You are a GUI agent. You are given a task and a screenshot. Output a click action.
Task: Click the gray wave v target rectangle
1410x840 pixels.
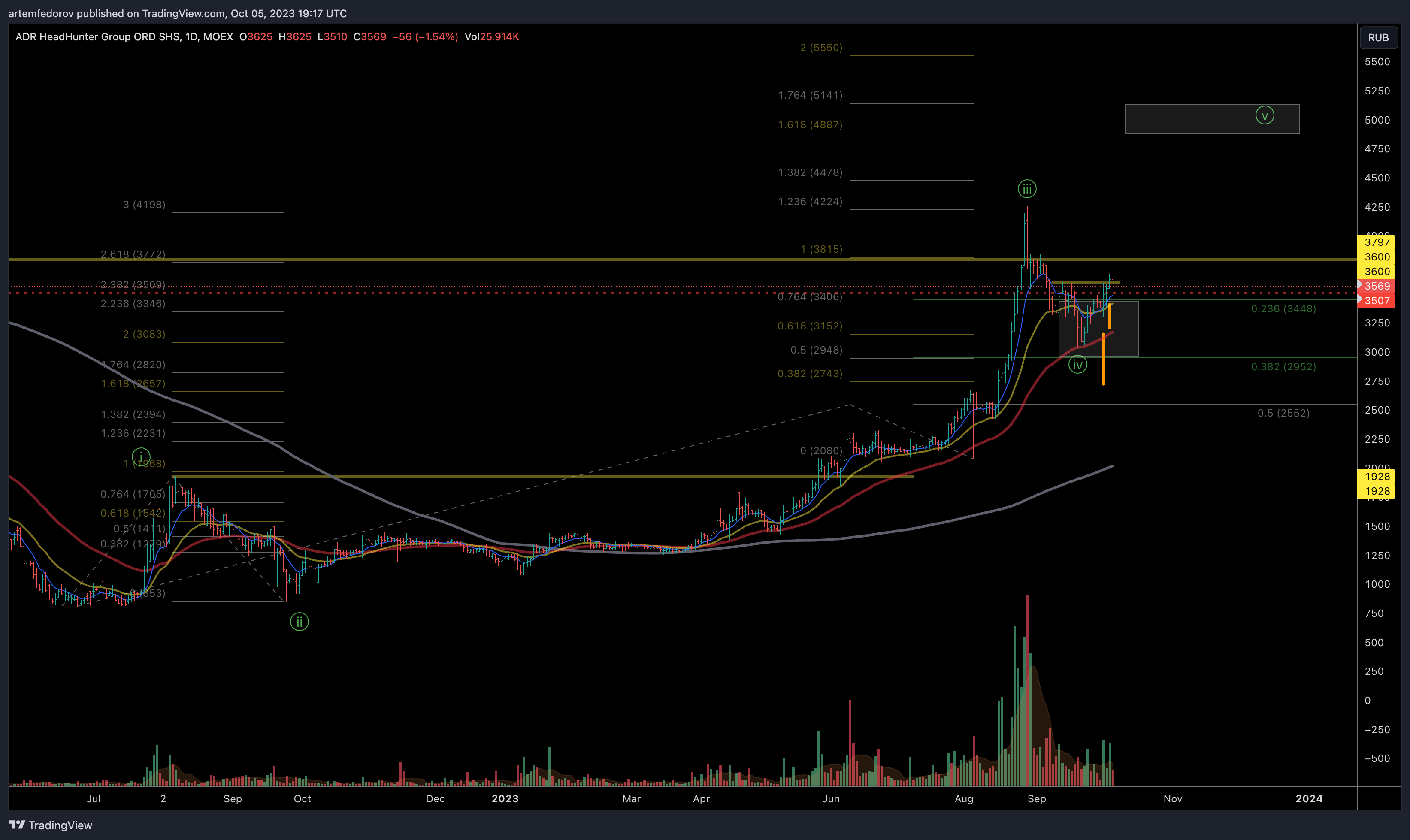point(1212,119)
